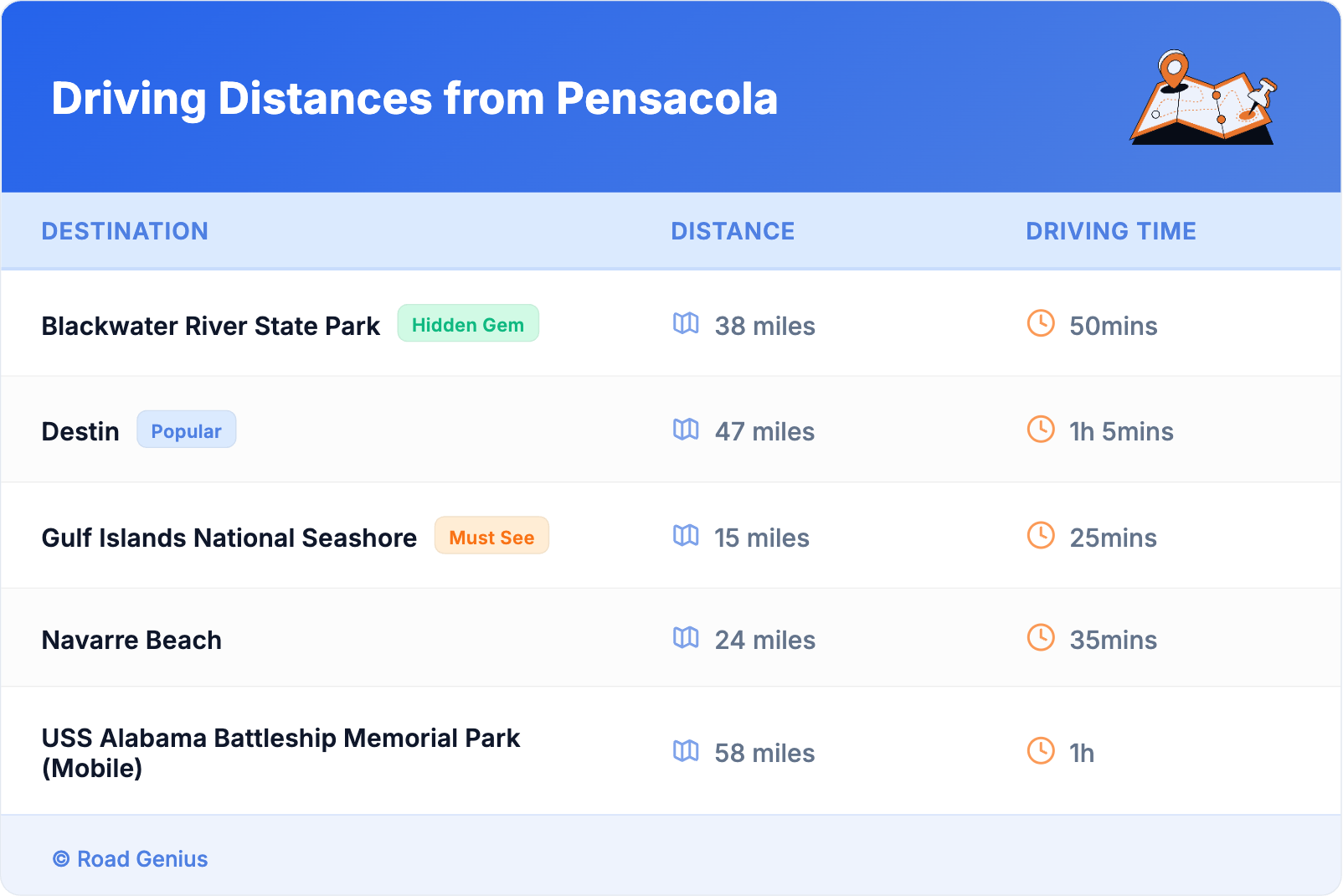The width and height of the screenshot is (1343, 896).
Task: Click map icon beside 15 miles
Action: click(686, 536)
